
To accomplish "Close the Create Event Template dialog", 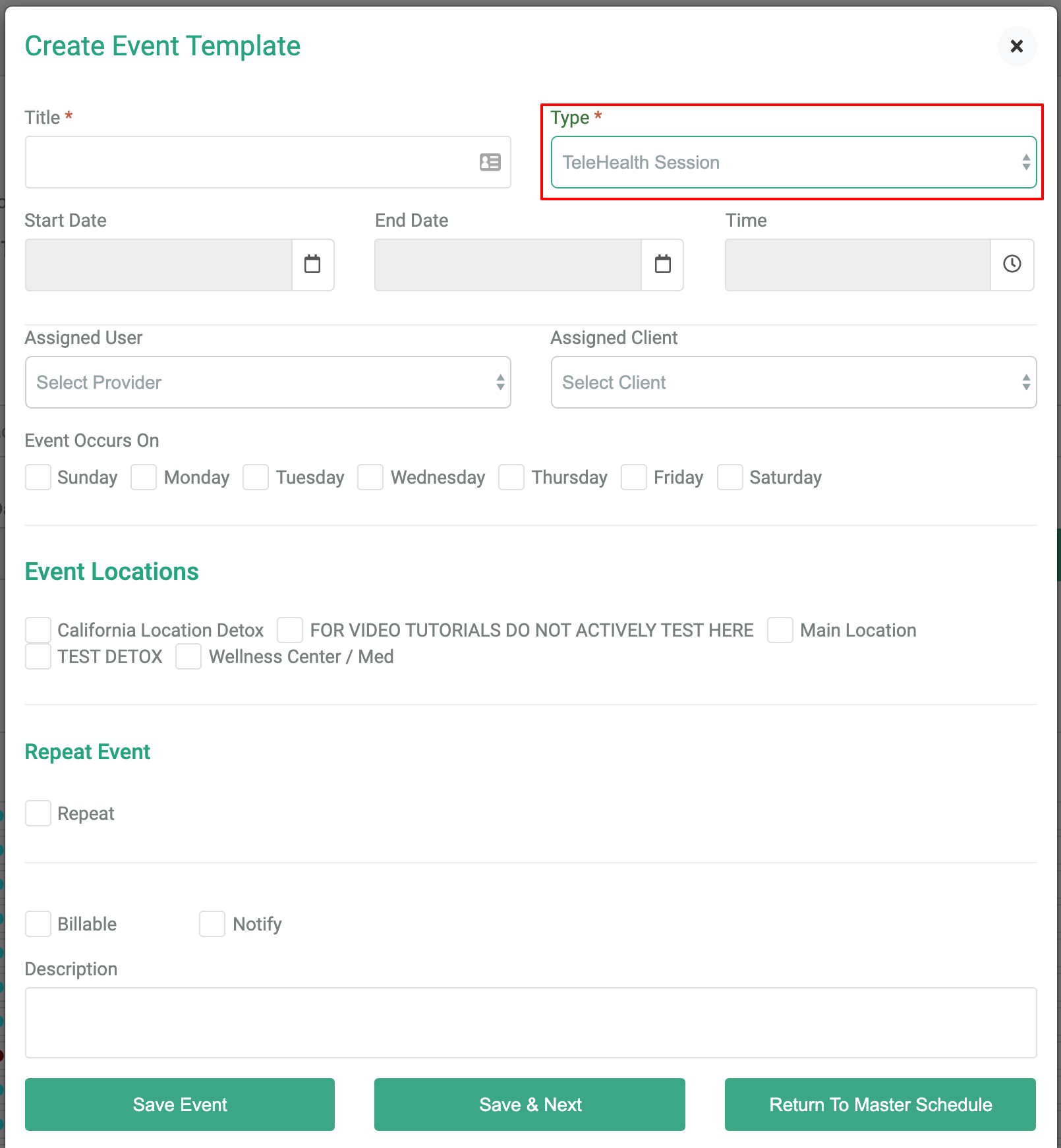I will (x=1017, y=46).
